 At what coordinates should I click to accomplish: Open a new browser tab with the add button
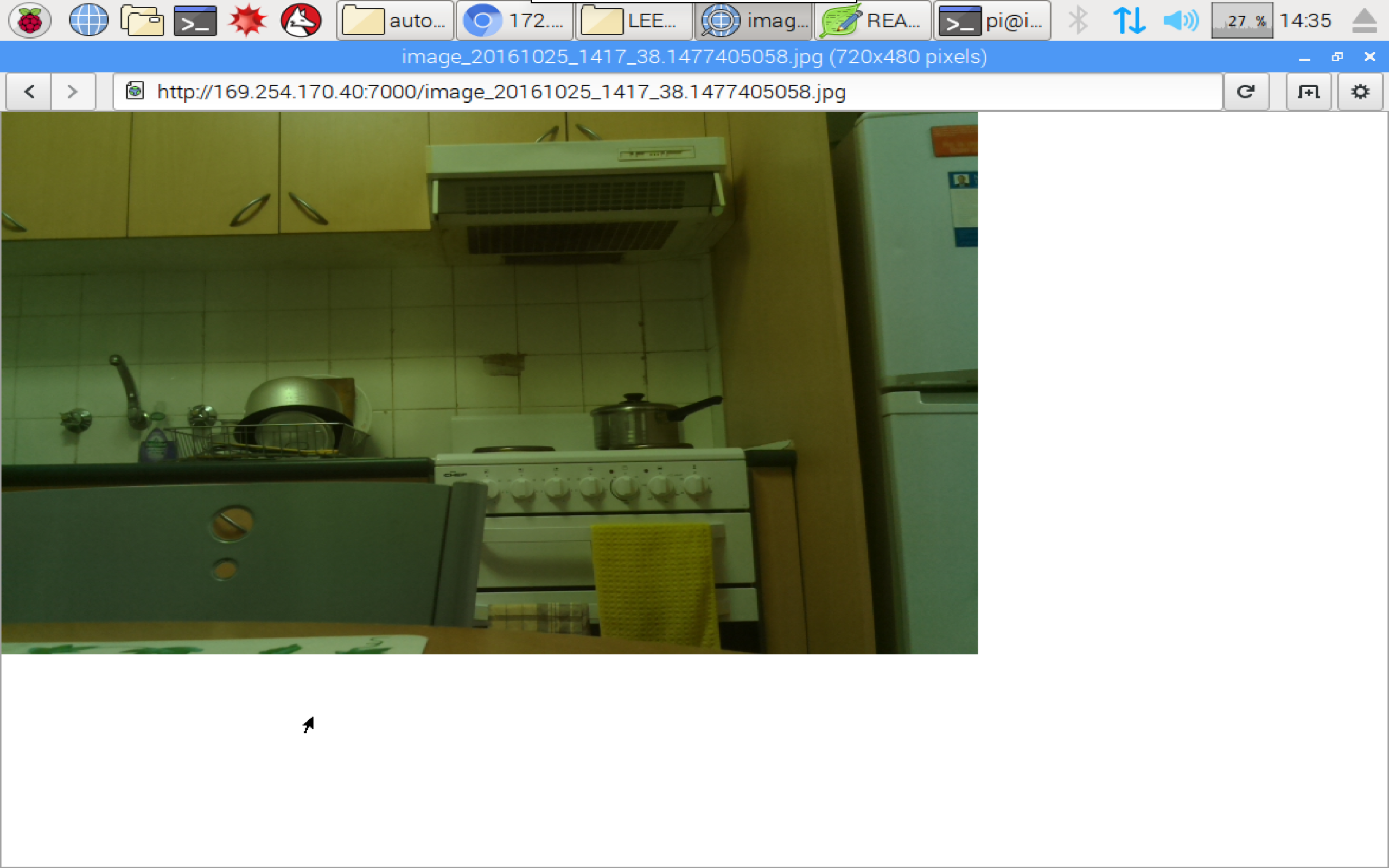(1309, 91)
